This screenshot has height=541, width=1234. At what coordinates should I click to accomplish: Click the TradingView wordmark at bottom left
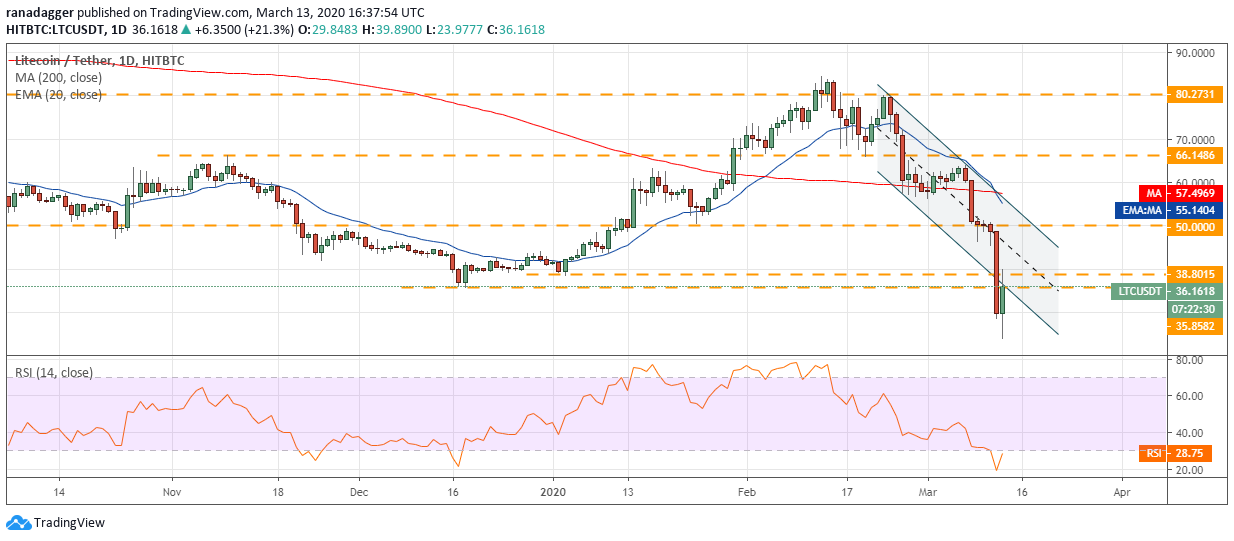[69, 522]
